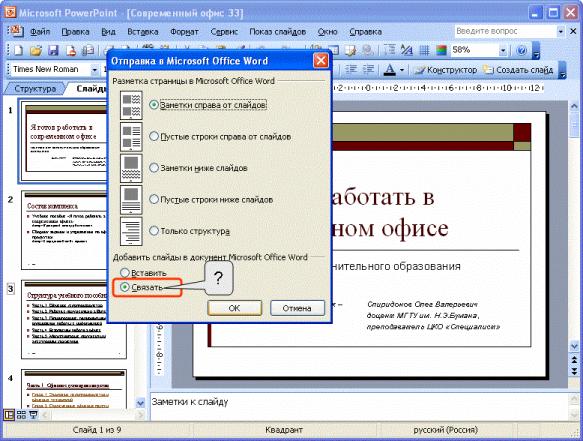Screen dimensions: 583x441
Task: Click the E-mail recipient toolbar icon
Action: pos(88,50)
